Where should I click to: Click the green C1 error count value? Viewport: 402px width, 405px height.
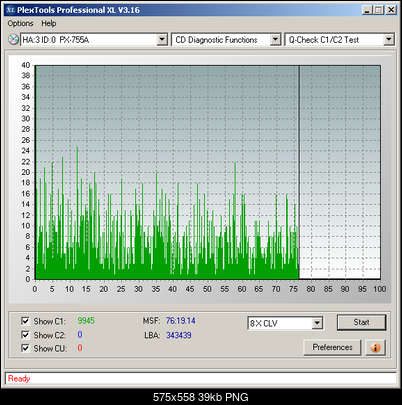pos(86,321)
